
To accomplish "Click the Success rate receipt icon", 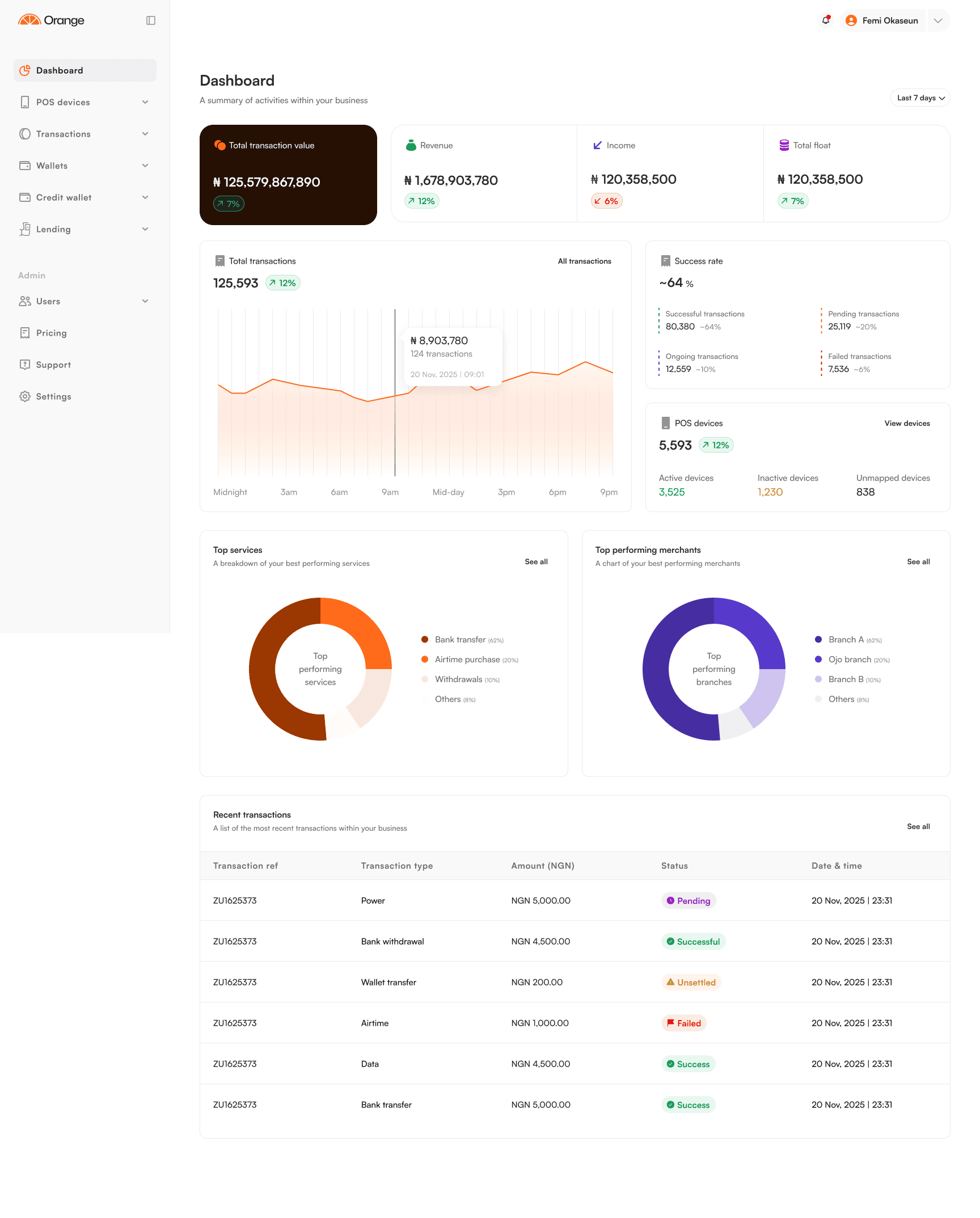I will pyautogui.click(x=666, y=261).
